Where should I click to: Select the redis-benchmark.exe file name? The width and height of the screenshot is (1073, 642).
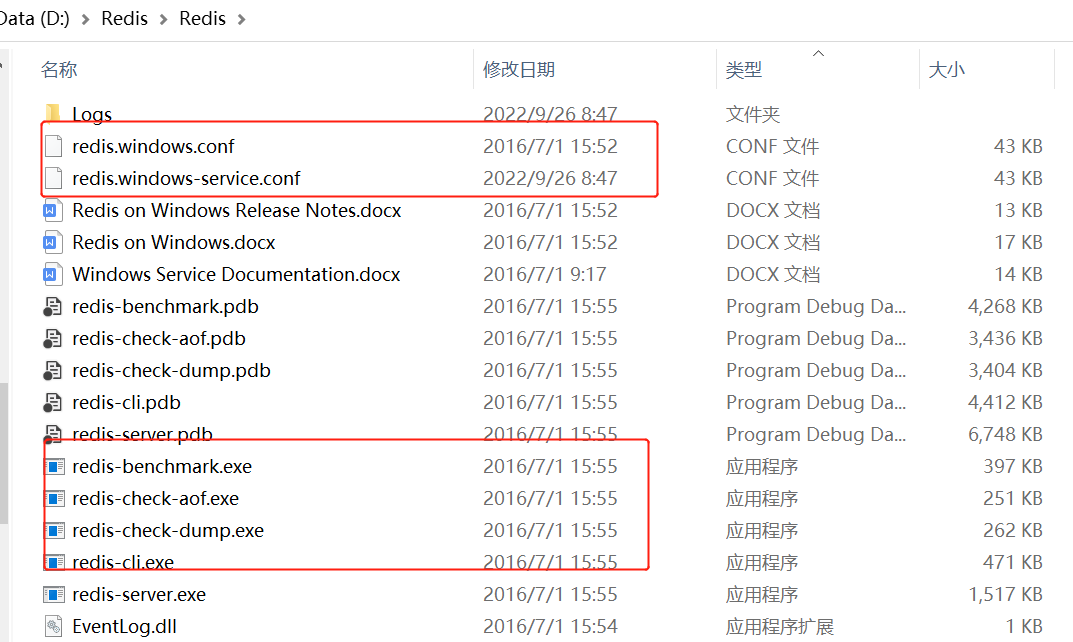point(162,467)
